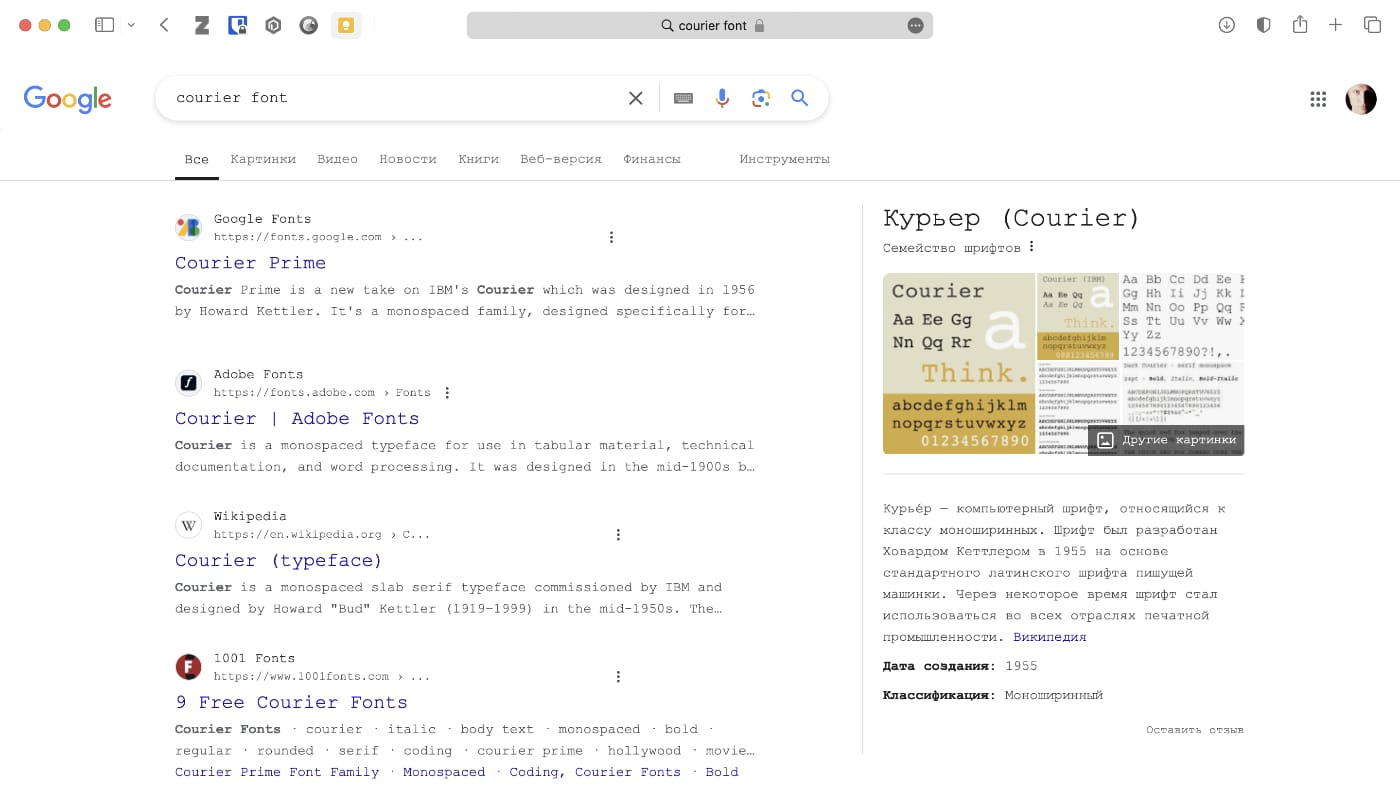Open the small Courier (IBM) specimen thumbnail
1400x807 pixels.
coord(1077,317)
